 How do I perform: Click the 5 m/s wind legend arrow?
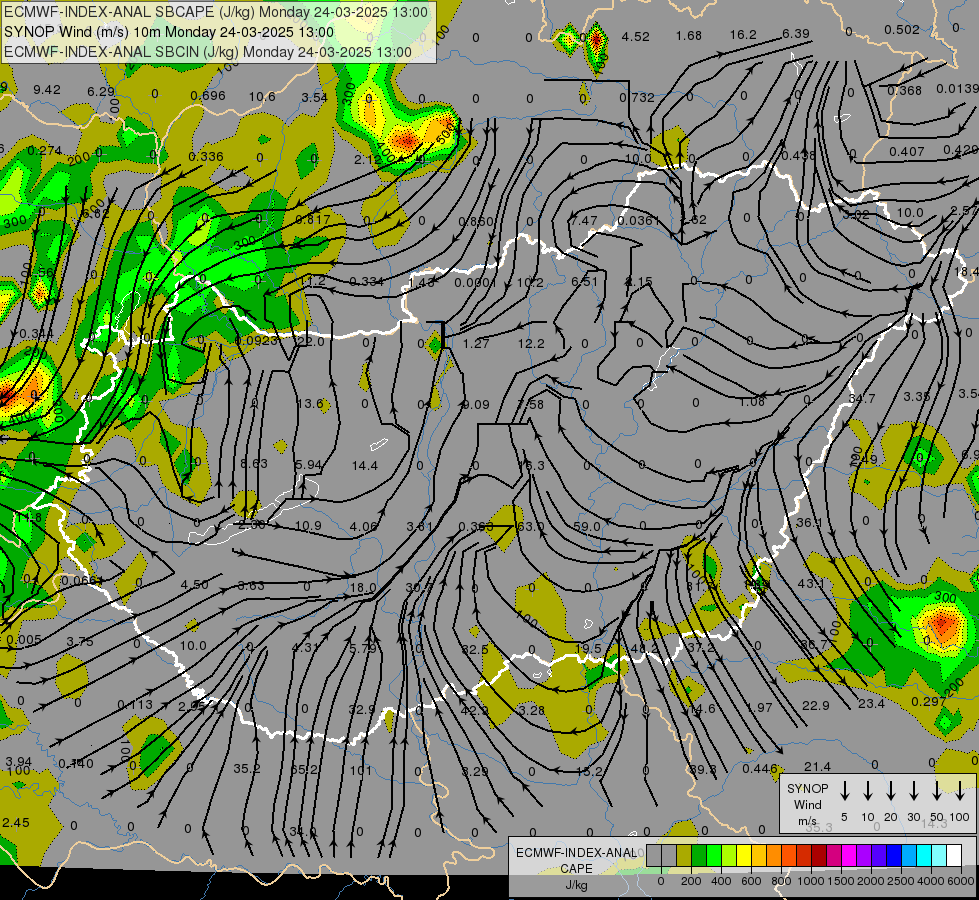click(845, 791)
